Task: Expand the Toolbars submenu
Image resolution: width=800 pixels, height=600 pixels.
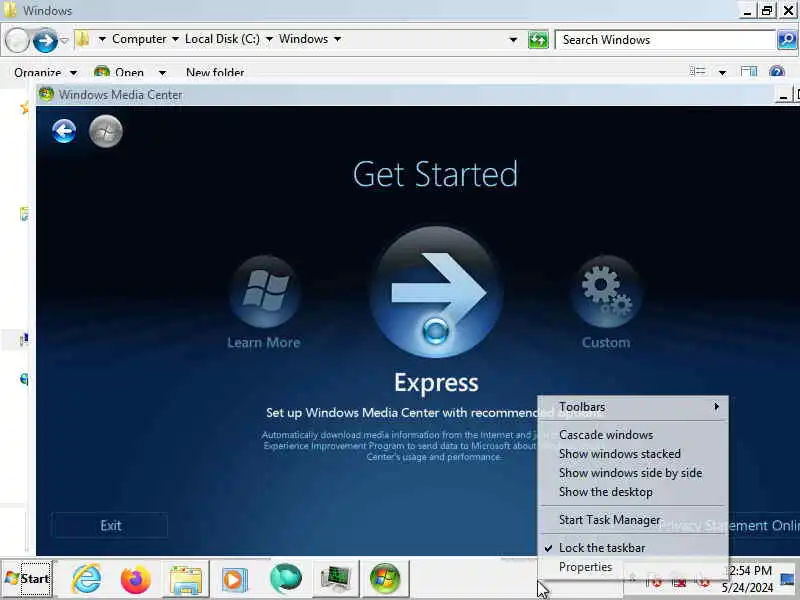Action: pyautogui.click(x=633, y=407)
